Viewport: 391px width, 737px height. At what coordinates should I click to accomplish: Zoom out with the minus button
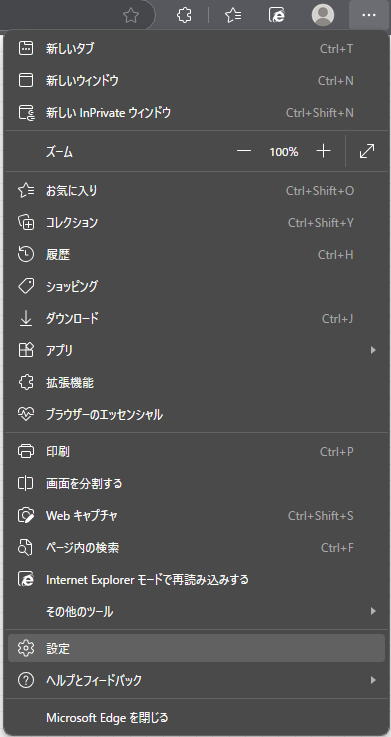(244, 151)
